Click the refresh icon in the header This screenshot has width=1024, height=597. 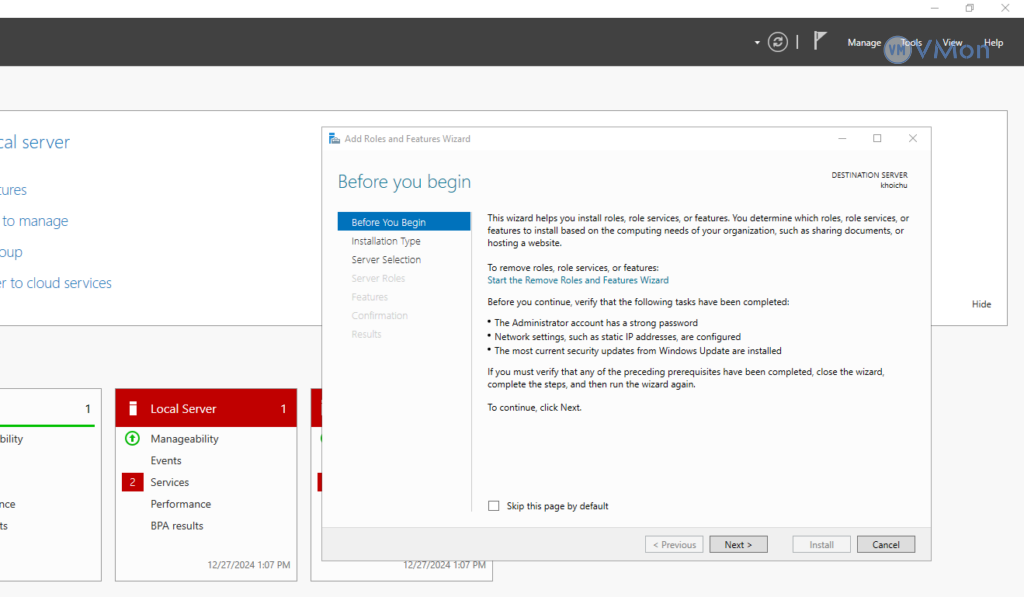[777, 42]
